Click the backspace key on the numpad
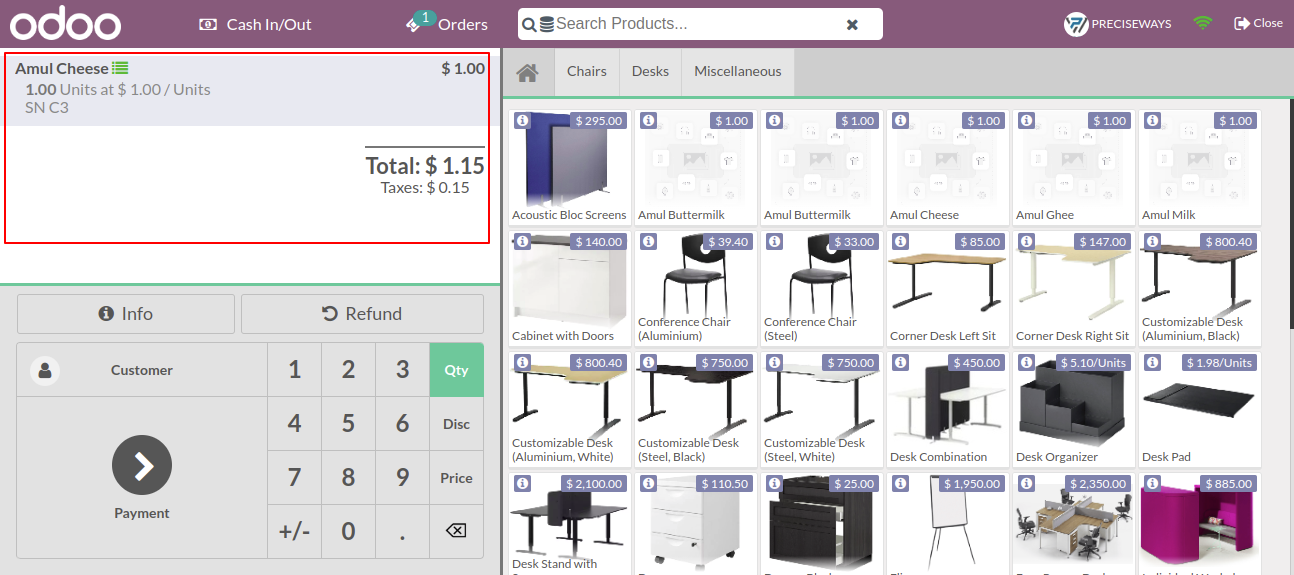This screenshot has width=1294, height=575. pyautogui.click(x=456, y=531)
